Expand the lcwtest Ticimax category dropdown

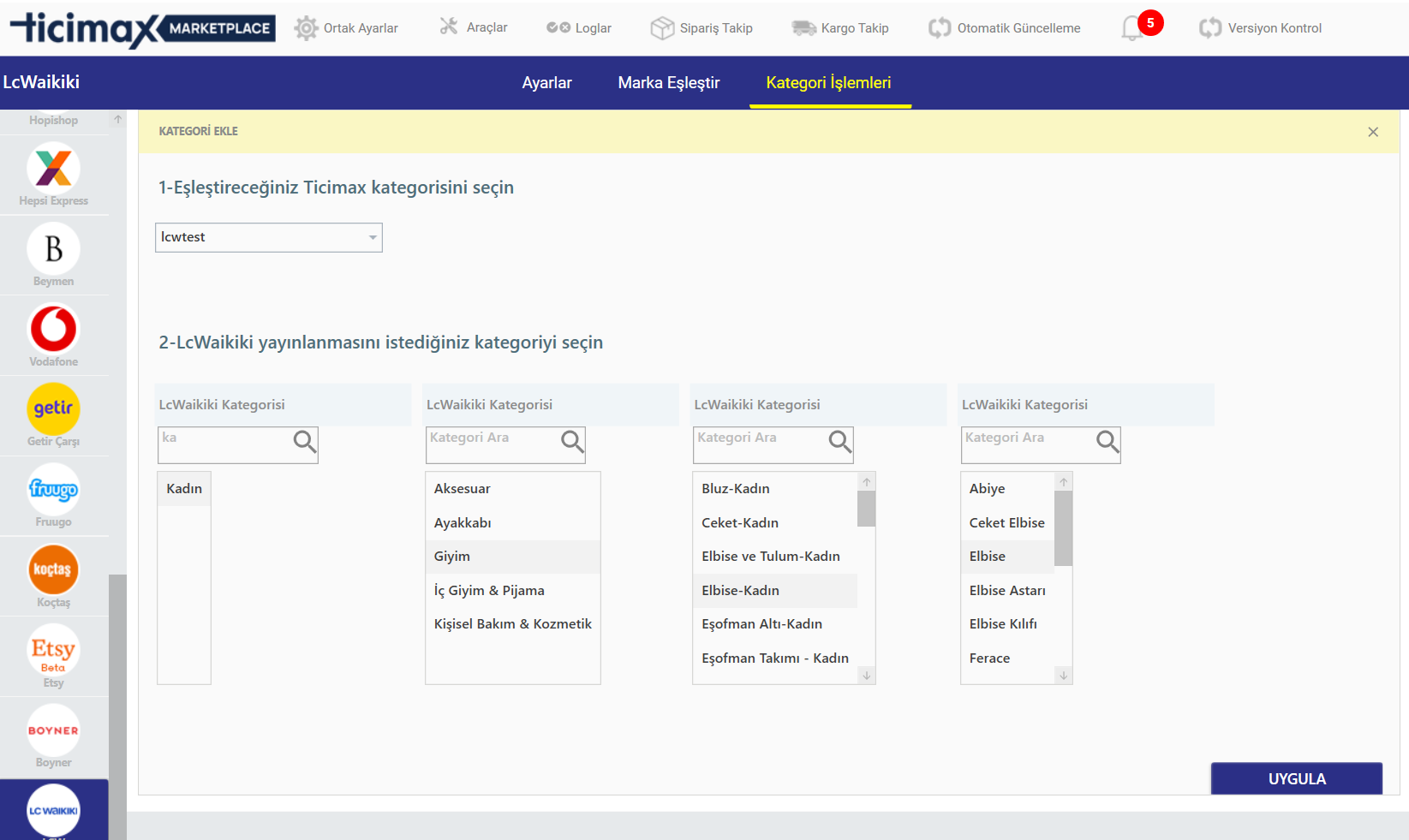tap(269, 237)
